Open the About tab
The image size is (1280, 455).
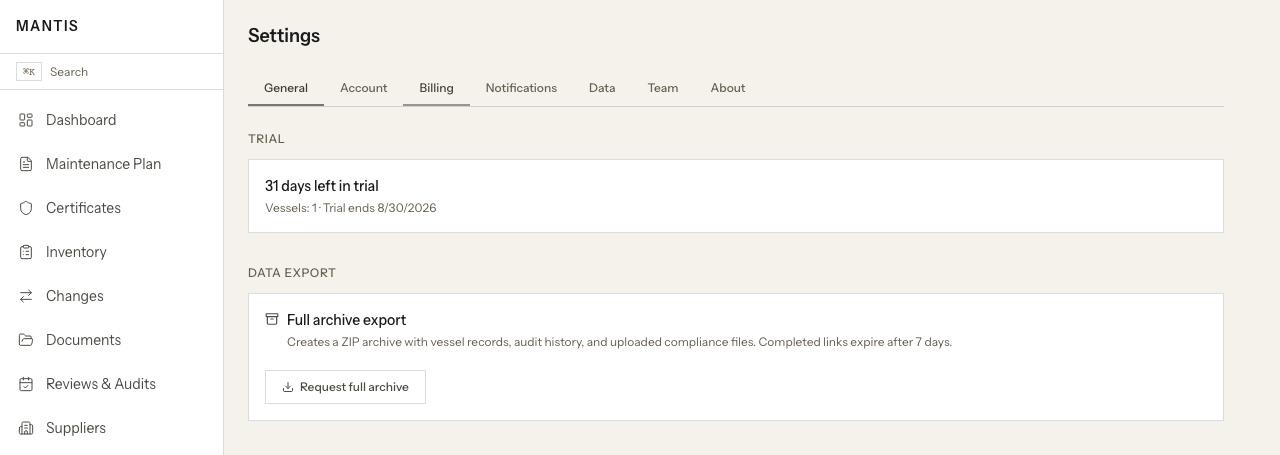pos(728,88)
